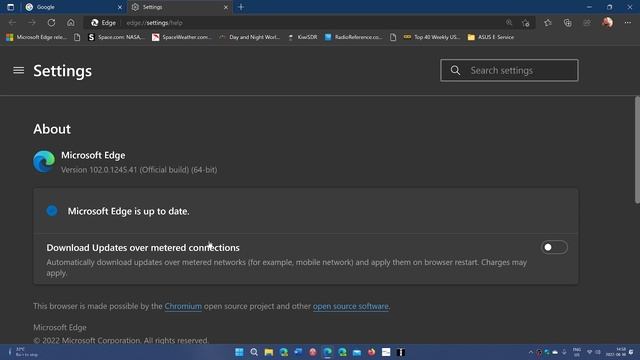
Task: Click the active Microsoft Edge taskbar icon
Action: (x=327, y=352)
